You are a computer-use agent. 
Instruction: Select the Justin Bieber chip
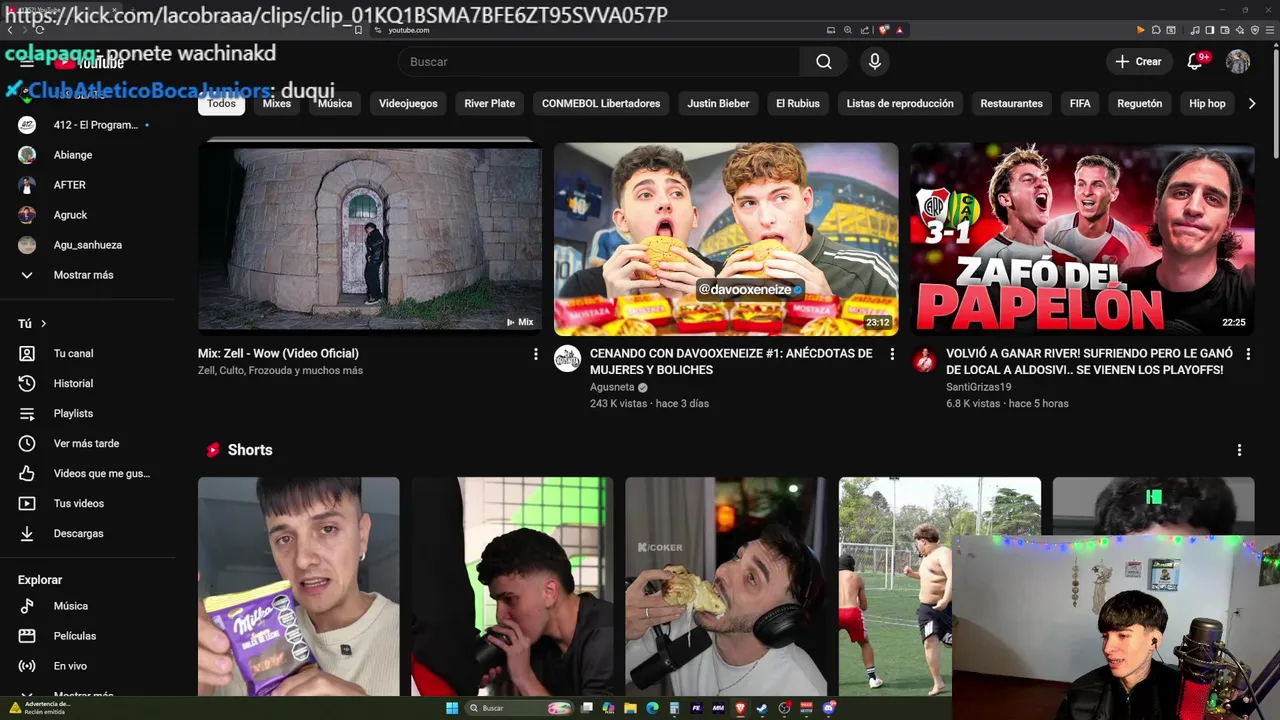pyautogui.click(x=718, y=103)
